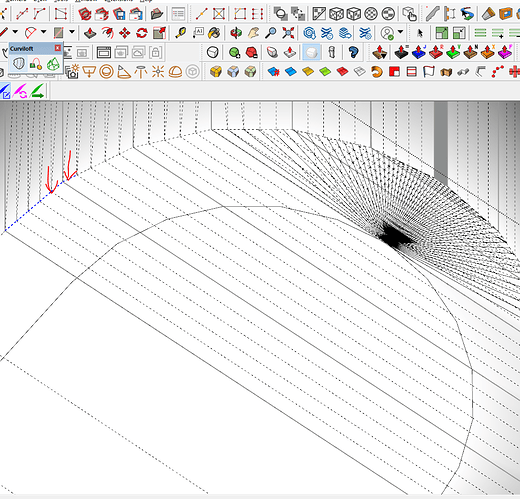Select the Scale tool
This screenshot has height=499, width=520.
point(159,33)
